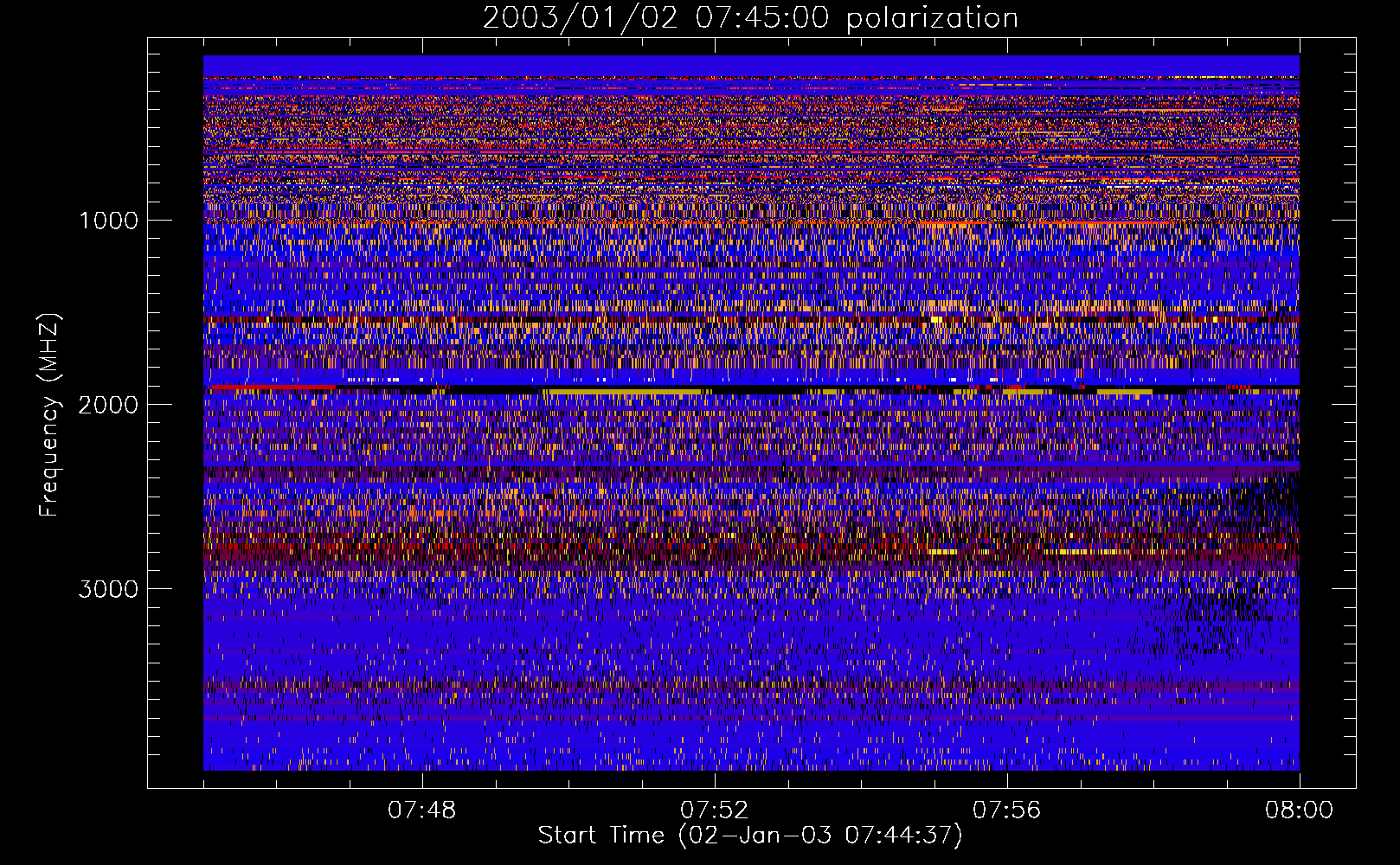Click the 07:52 time tick label
The width and height of the screenshot is (1400, 865).
click(x=715, y=811)
